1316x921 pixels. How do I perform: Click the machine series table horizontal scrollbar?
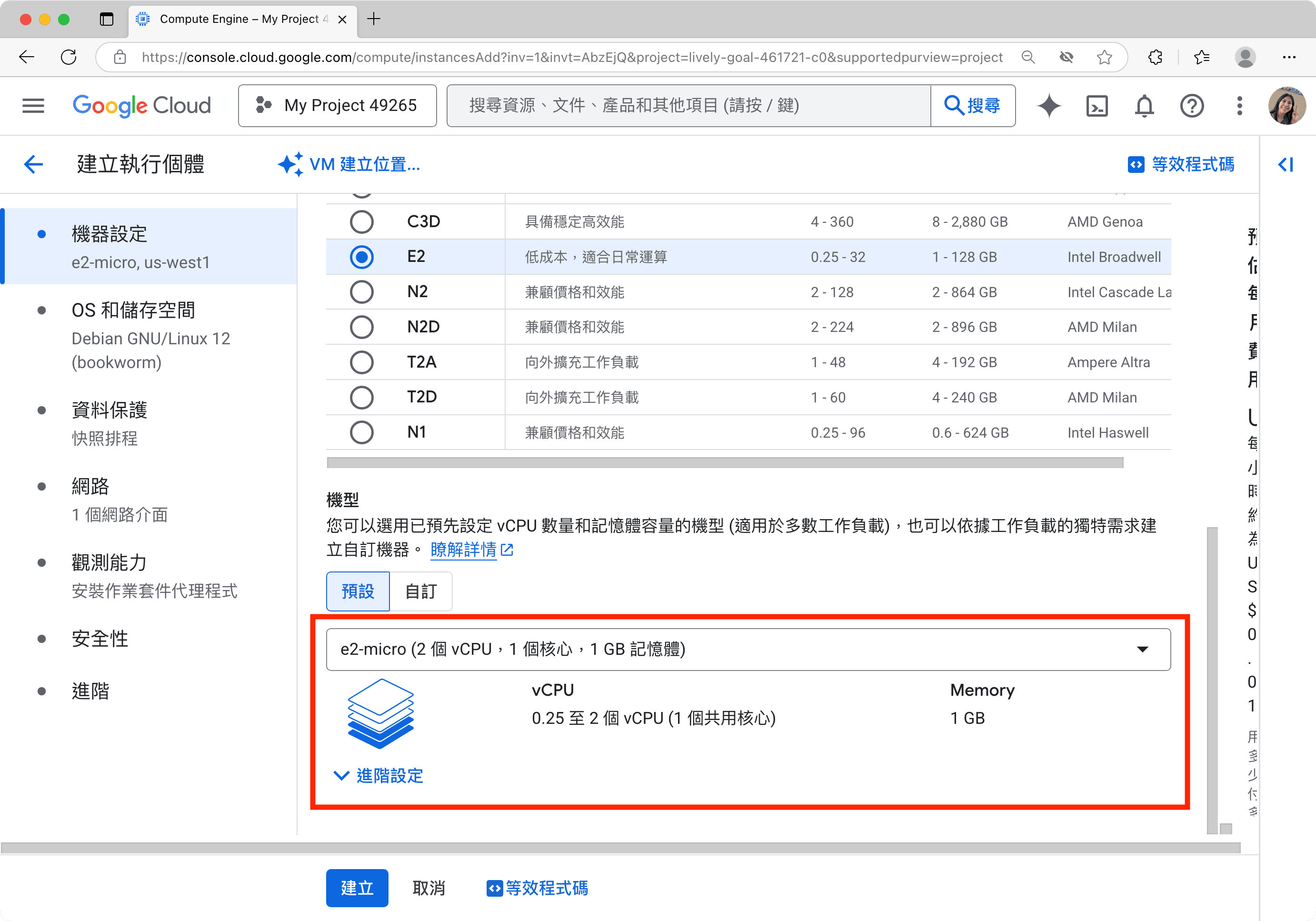point(725,462)
